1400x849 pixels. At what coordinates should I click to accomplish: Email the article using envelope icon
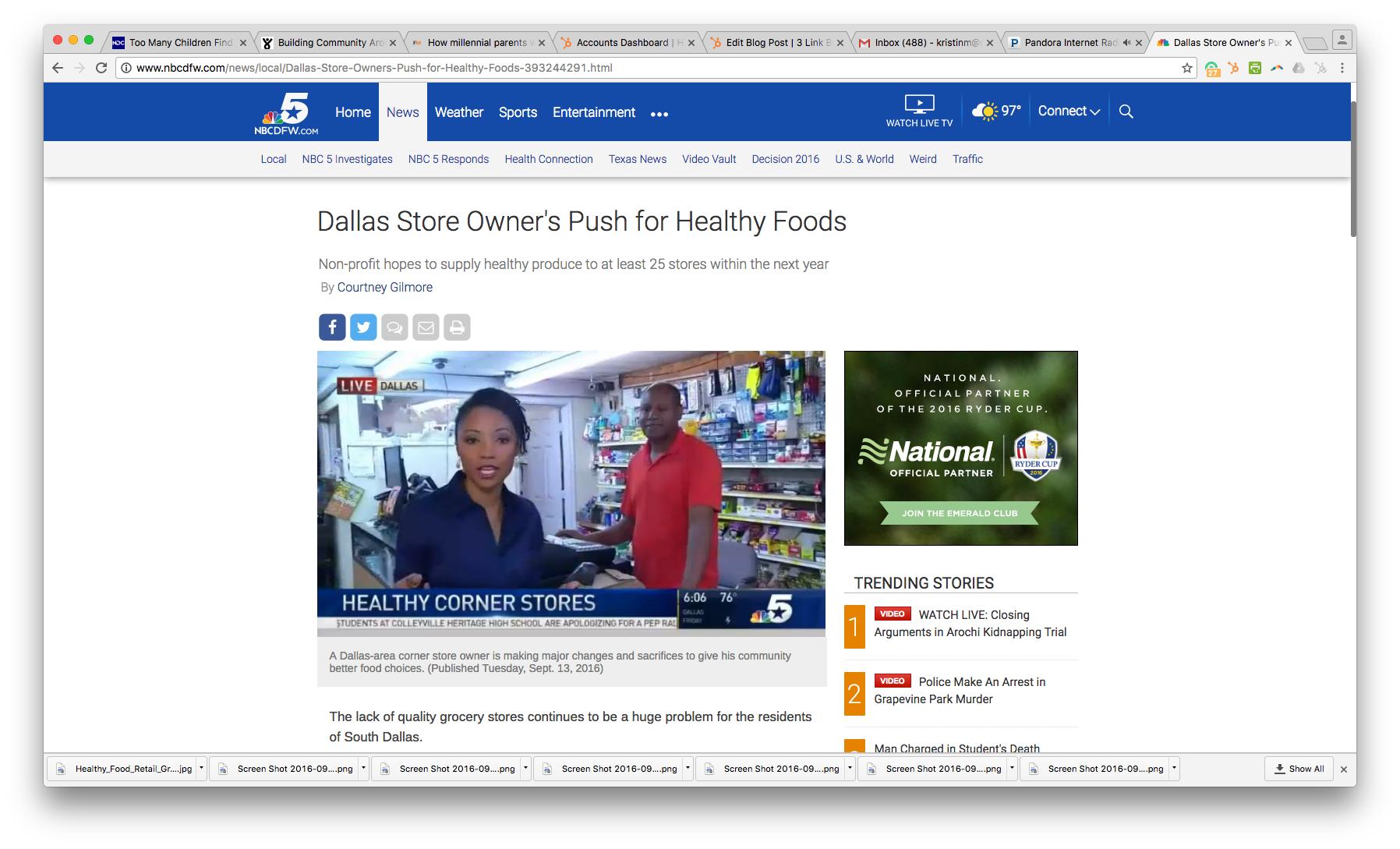(426, 327)
